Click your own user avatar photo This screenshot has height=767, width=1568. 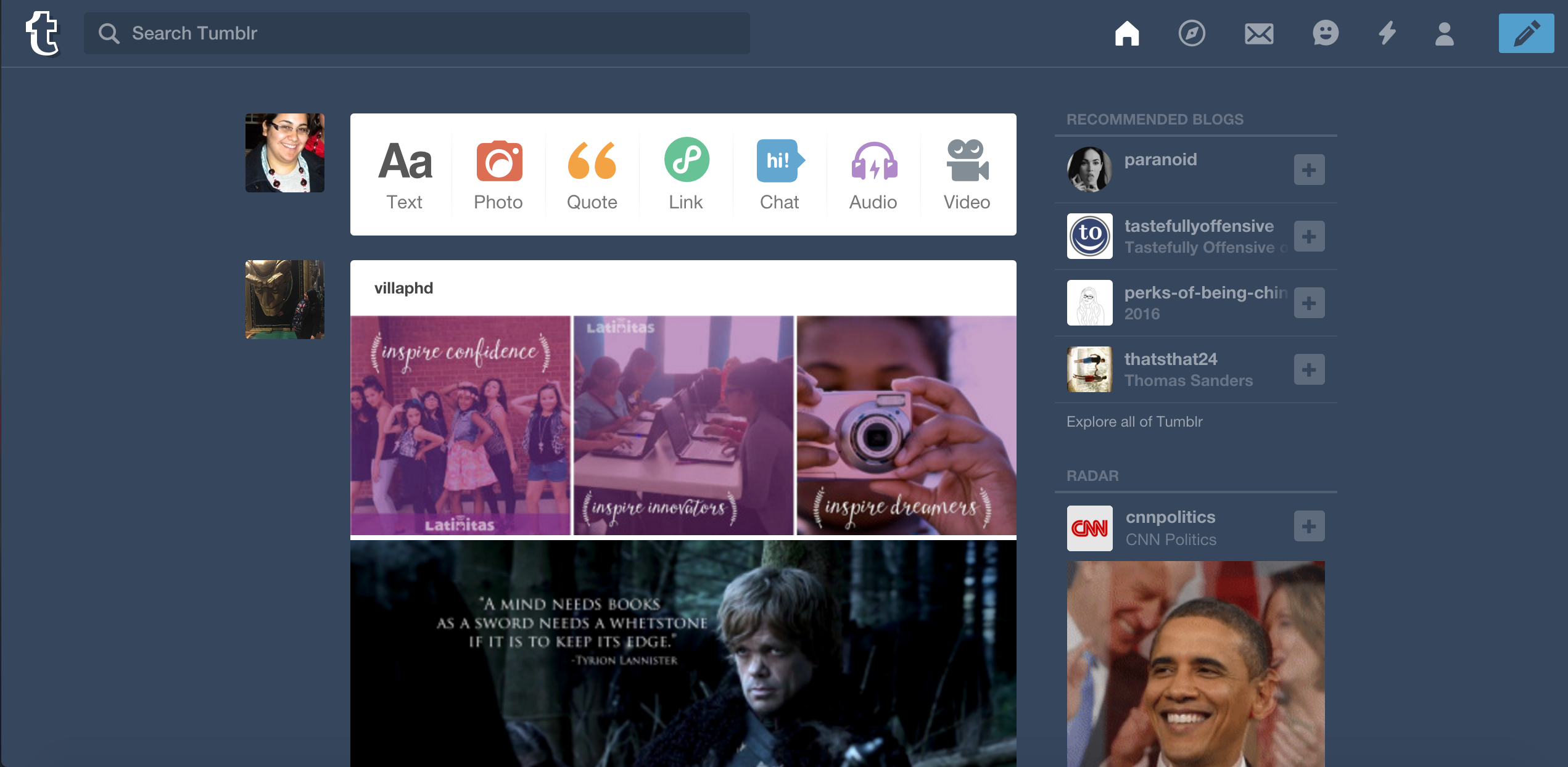tap(285, 153)
